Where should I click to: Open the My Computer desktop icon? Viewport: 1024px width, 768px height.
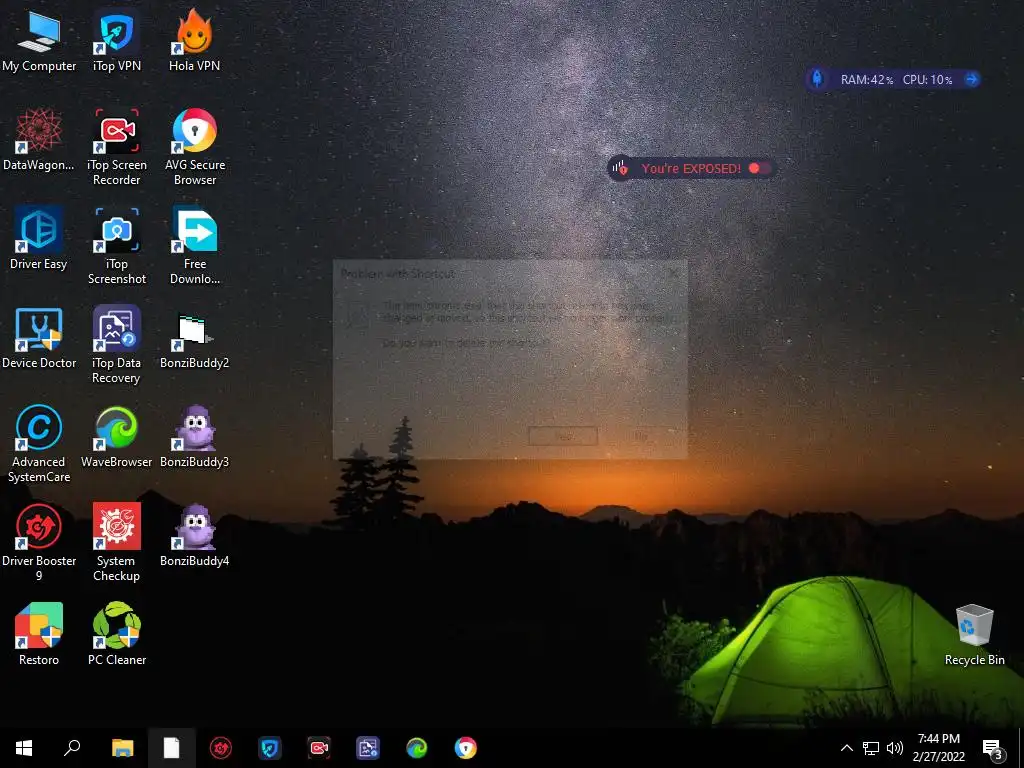39,42
